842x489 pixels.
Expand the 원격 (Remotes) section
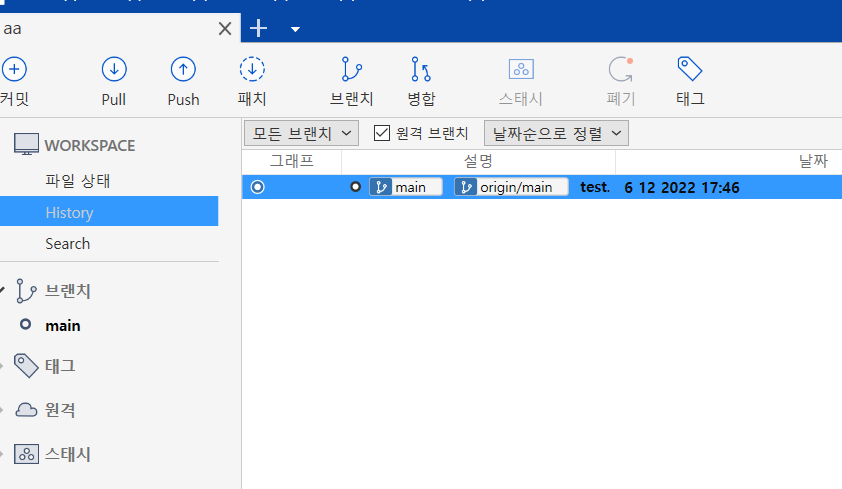click(2, 410)
